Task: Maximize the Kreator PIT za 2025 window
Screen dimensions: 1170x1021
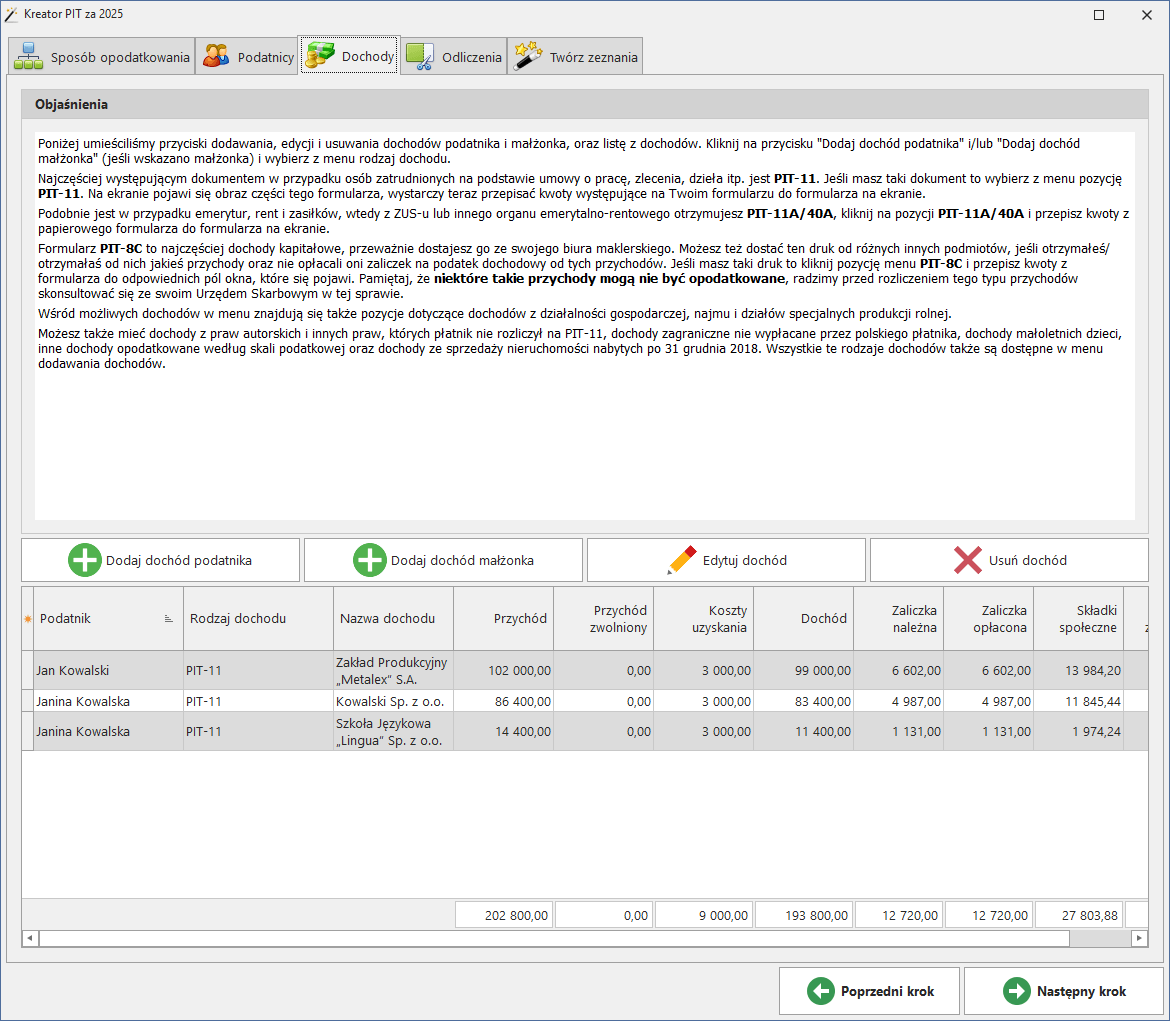Action: tap(1098, 15)
